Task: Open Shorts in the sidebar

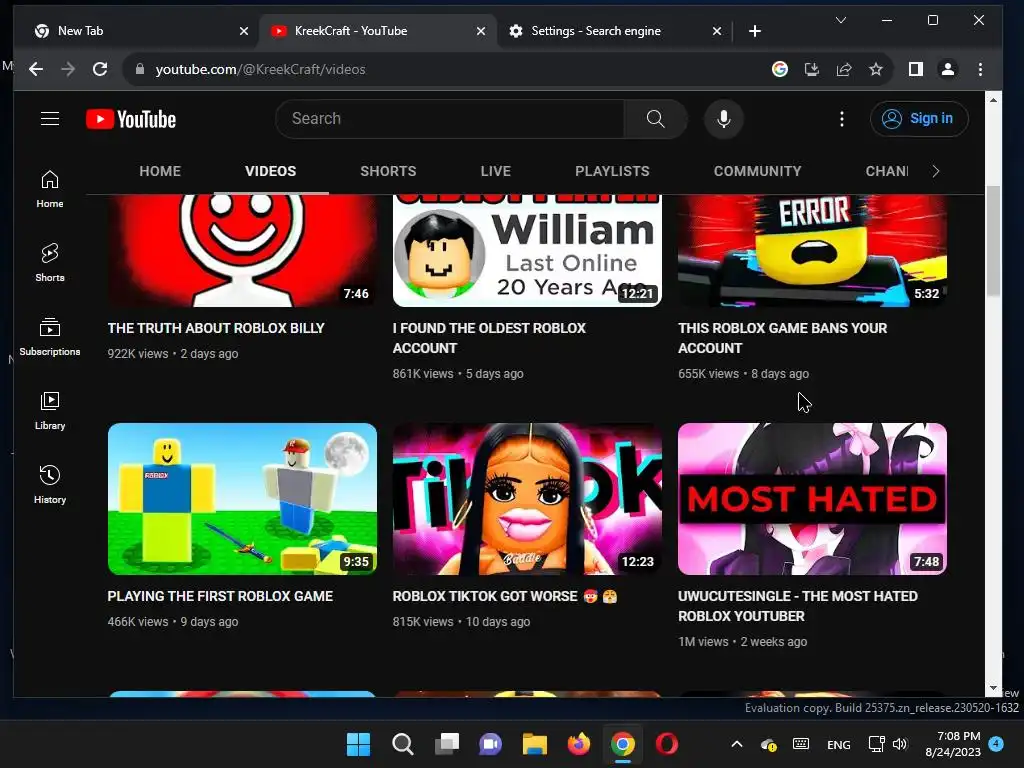Action: pyautogui.click(x=50, y=263)
